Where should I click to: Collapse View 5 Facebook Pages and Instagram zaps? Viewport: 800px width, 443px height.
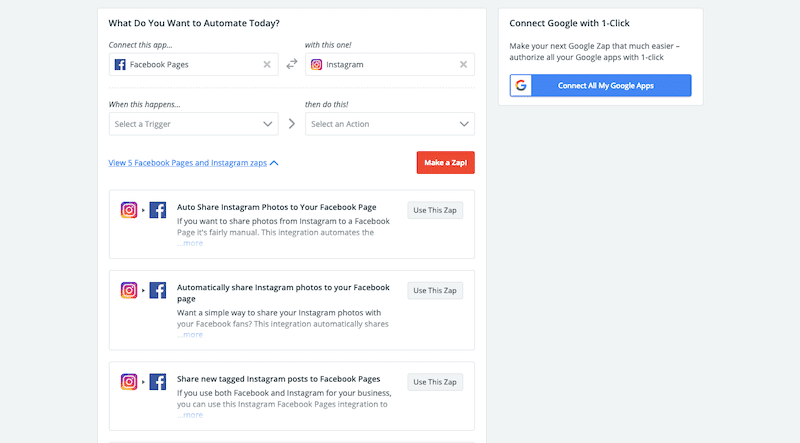click(187, 163)
